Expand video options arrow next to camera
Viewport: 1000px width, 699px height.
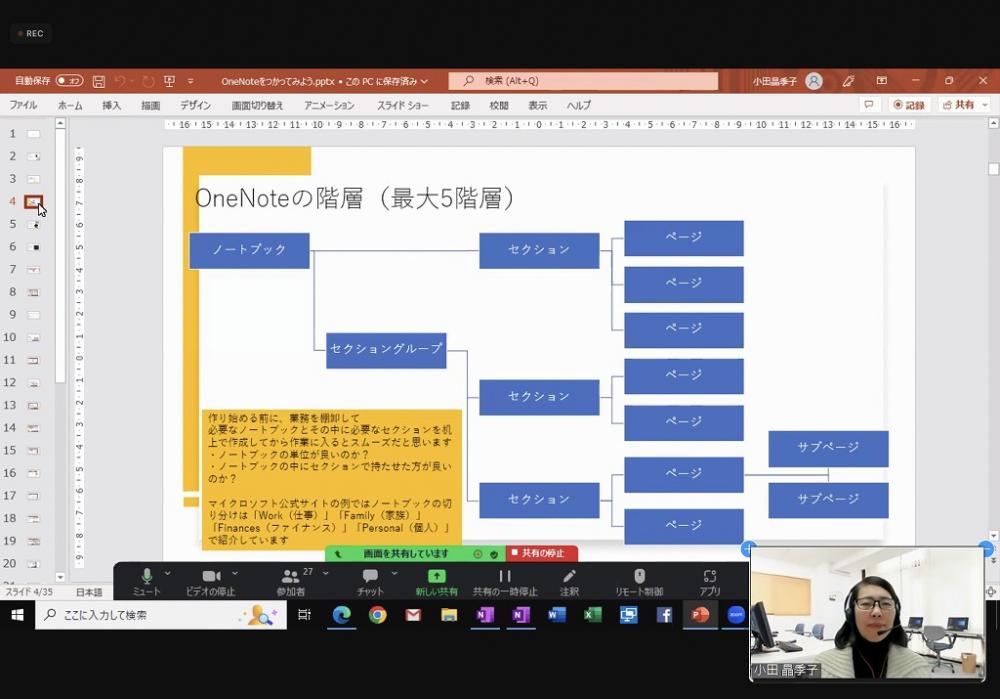pos(235,573)
